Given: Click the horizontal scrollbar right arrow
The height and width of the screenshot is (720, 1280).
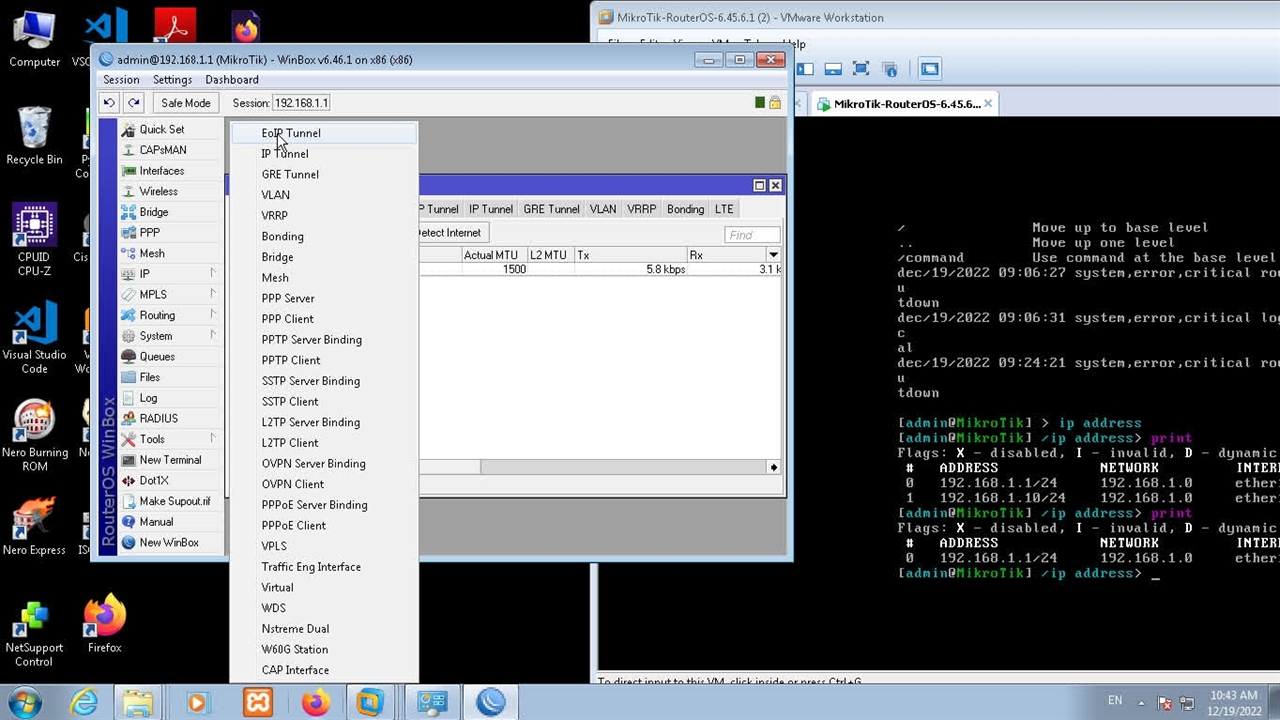Looking at the screenshot, I should point(773,467).
